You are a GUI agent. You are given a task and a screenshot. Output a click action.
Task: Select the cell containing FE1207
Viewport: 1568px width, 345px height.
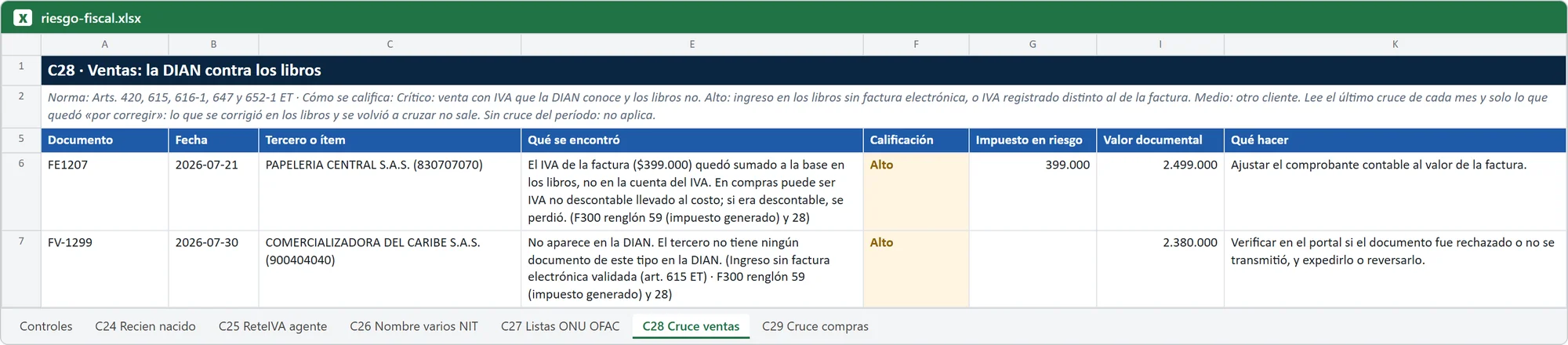tap(105, 191)
